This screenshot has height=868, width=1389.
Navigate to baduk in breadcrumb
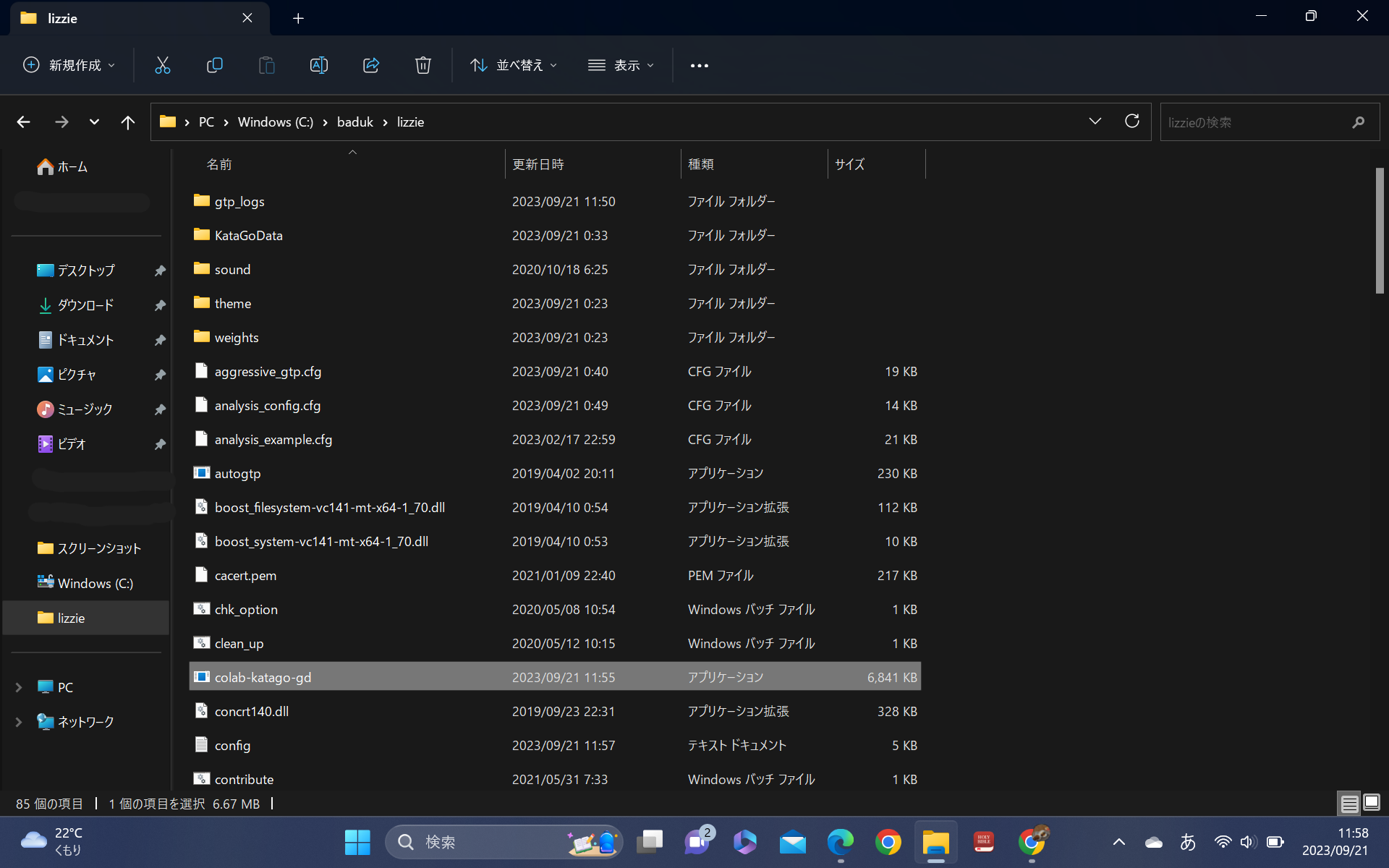tap(355, 122)
